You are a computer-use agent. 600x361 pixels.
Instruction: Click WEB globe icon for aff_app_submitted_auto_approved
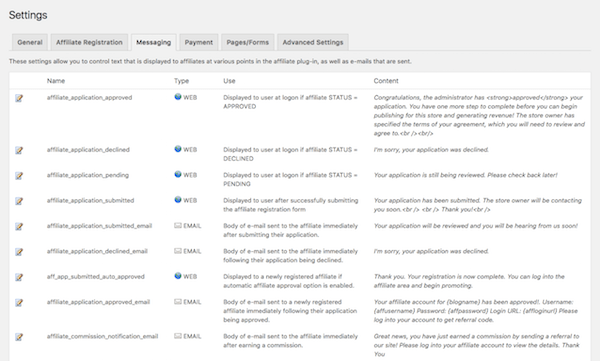178,276
